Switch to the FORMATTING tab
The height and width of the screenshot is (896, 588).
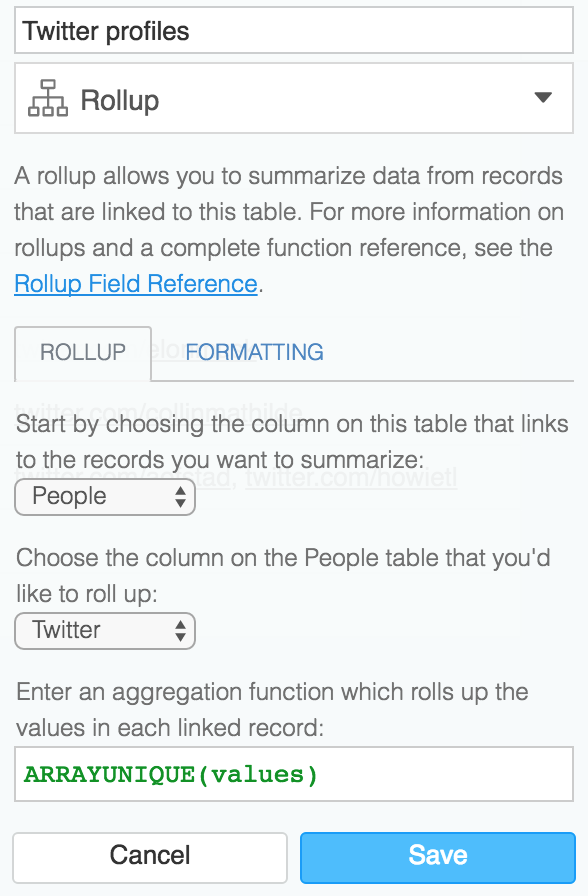click(254, 353)
